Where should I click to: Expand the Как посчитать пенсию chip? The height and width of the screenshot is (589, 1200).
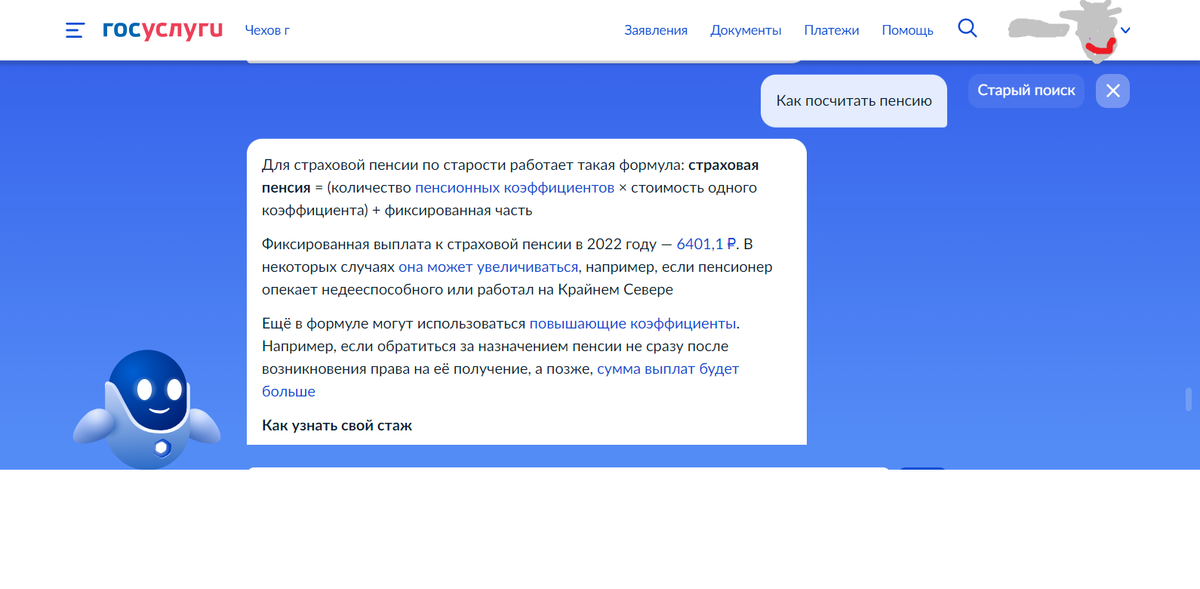point(853,100)
